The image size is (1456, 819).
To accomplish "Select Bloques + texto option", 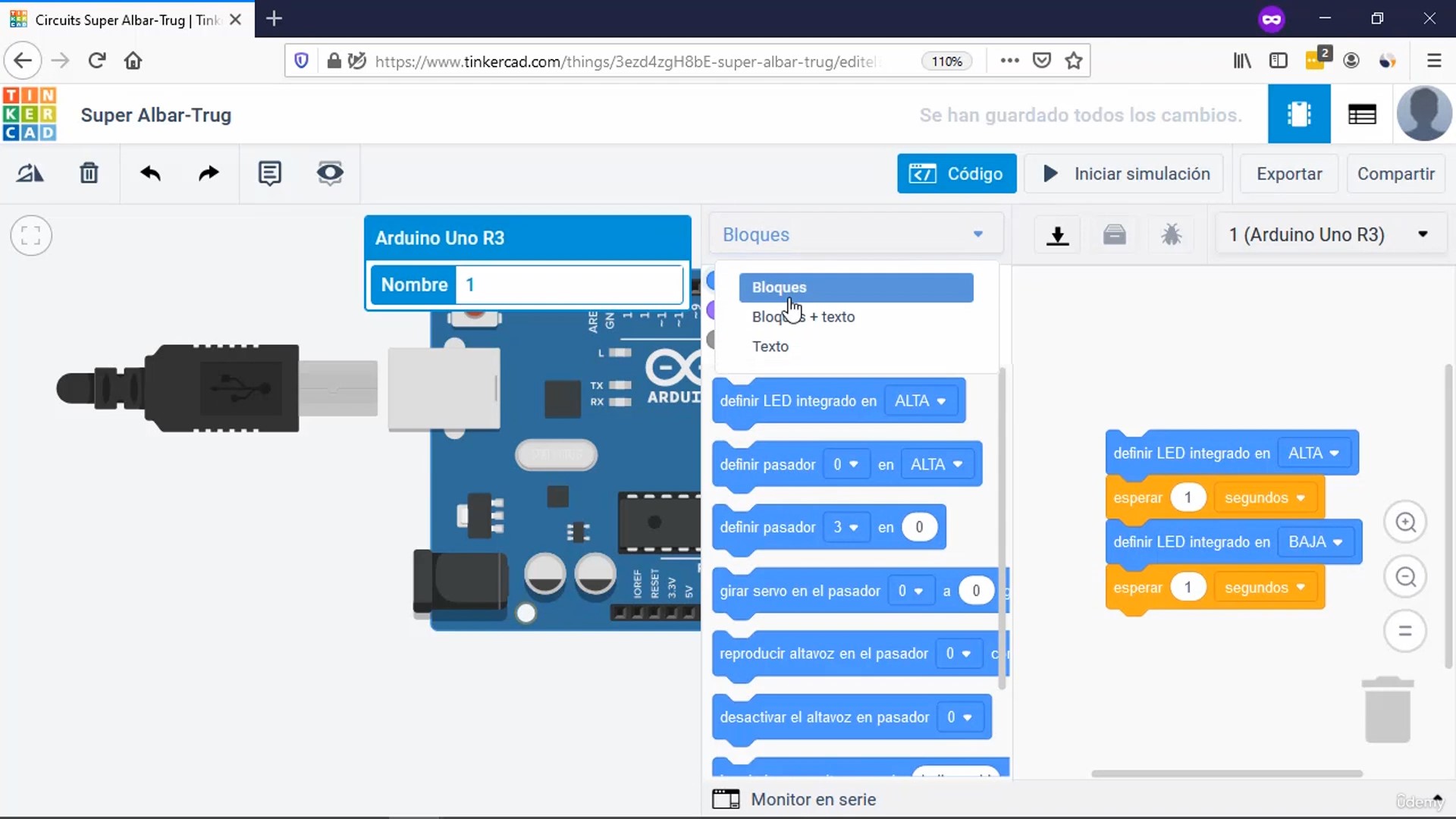I will pyautogui.click(x=856, y=317).
